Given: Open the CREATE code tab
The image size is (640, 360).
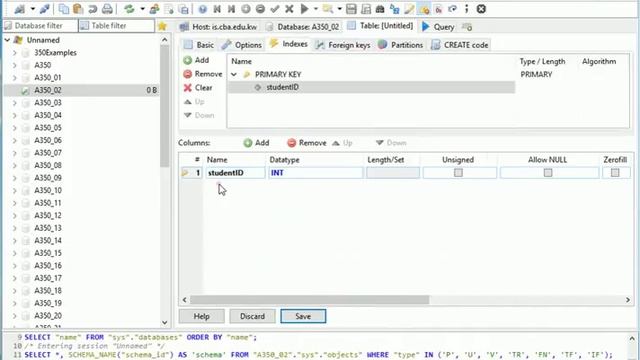Looking at the screenshot, I should point(460,45).
